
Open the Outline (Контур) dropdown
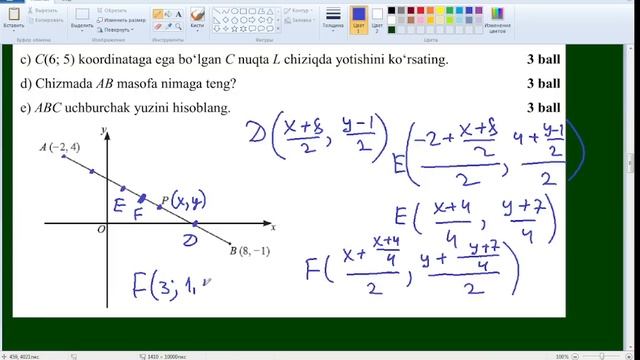coord(298,10)
